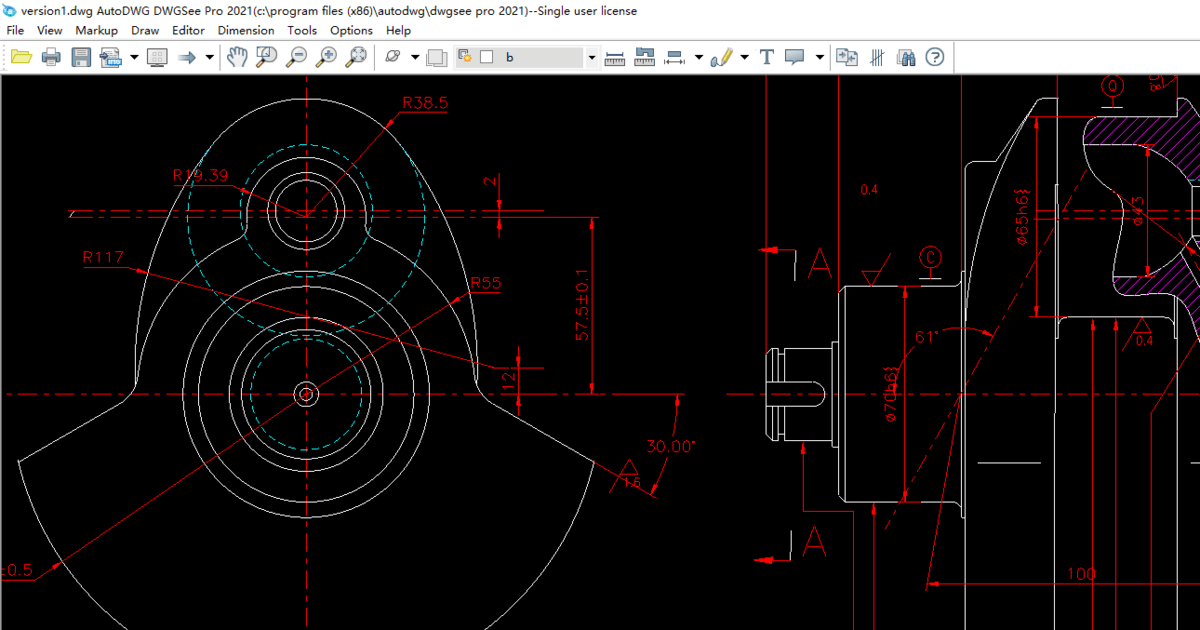
Task: Open the Dimension menu
Action: [x=246, y=30]
